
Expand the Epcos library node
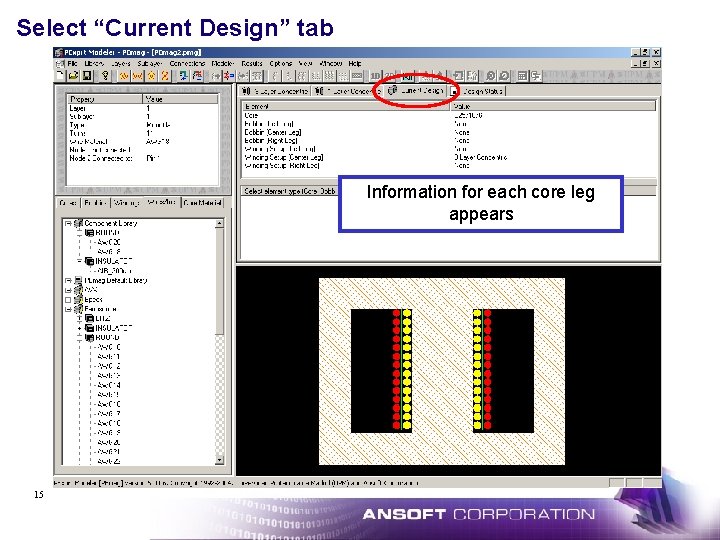(x=68, y=299)
